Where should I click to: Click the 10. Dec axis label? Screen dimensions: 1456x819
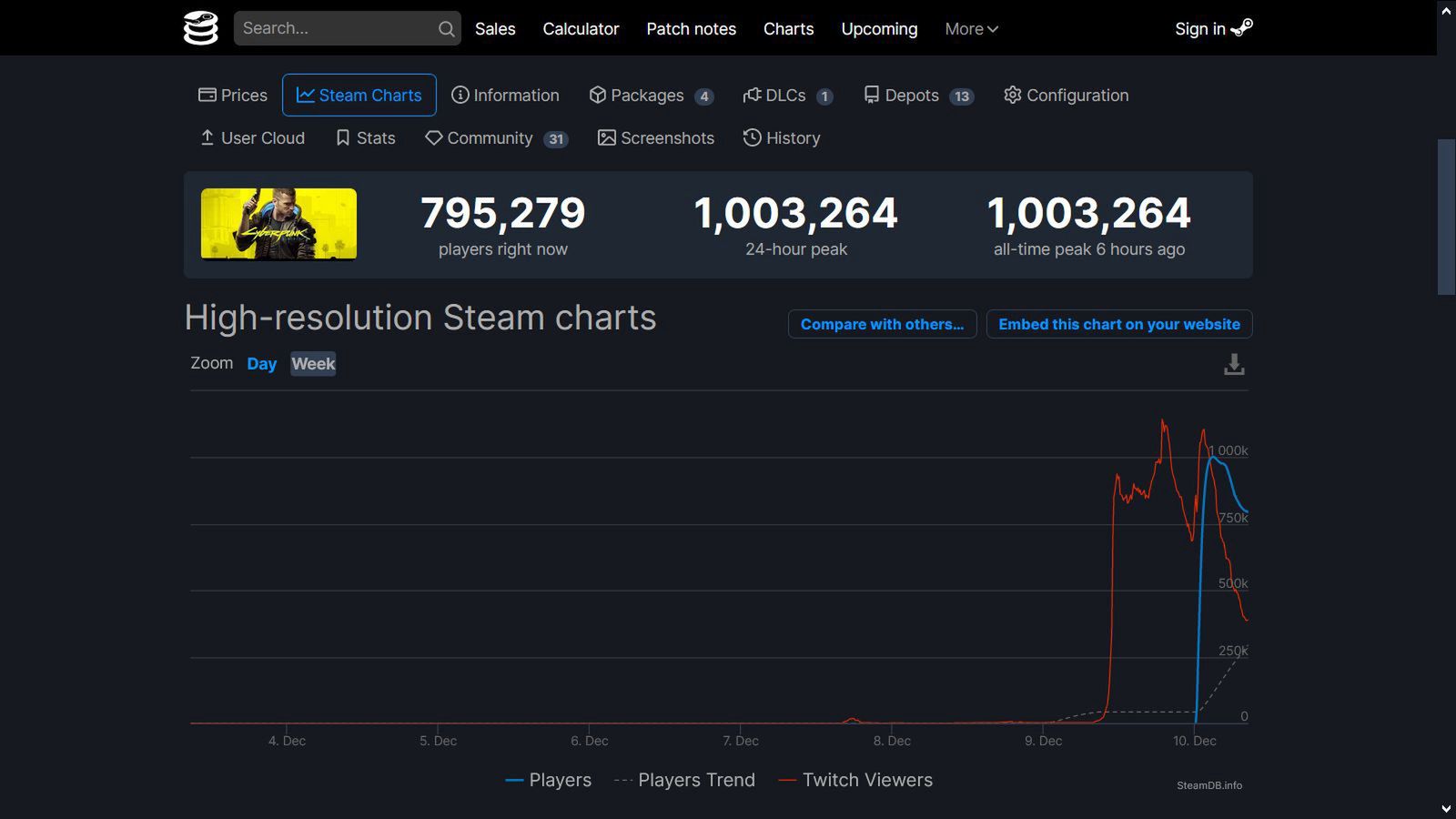coord(1195,741)
